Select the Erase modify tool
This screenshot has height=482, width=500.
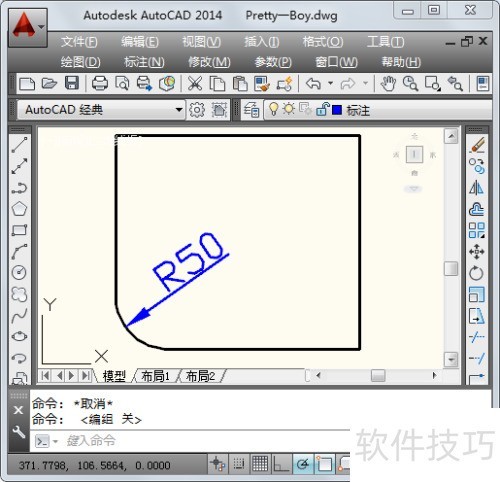point(477,145)
